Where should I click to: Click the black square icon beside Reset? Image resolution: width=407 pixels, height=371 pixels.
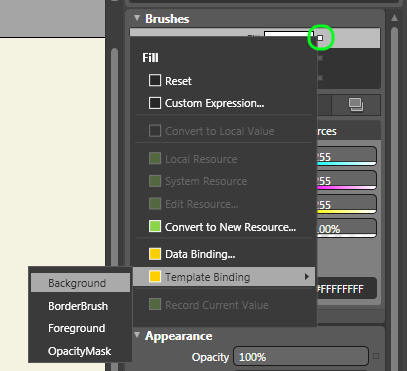point(155,80)
